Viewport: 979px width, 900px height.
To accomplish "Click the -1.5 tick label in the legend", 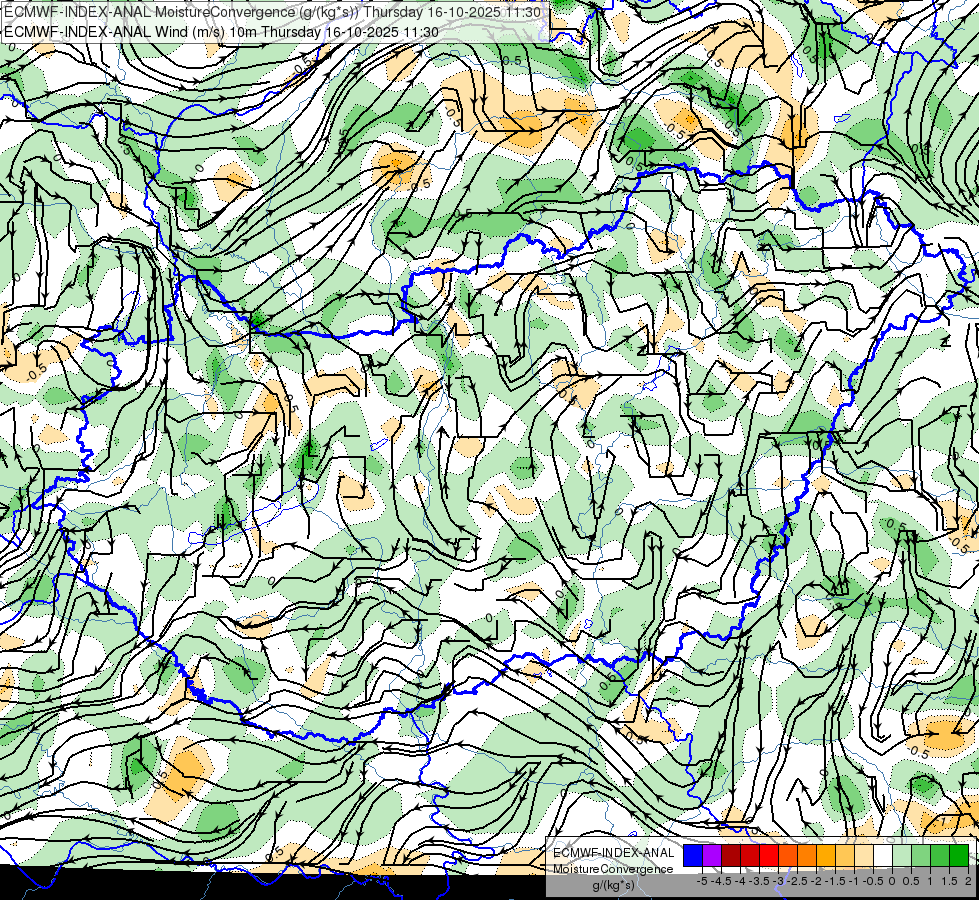I will (x=835, y=881).
